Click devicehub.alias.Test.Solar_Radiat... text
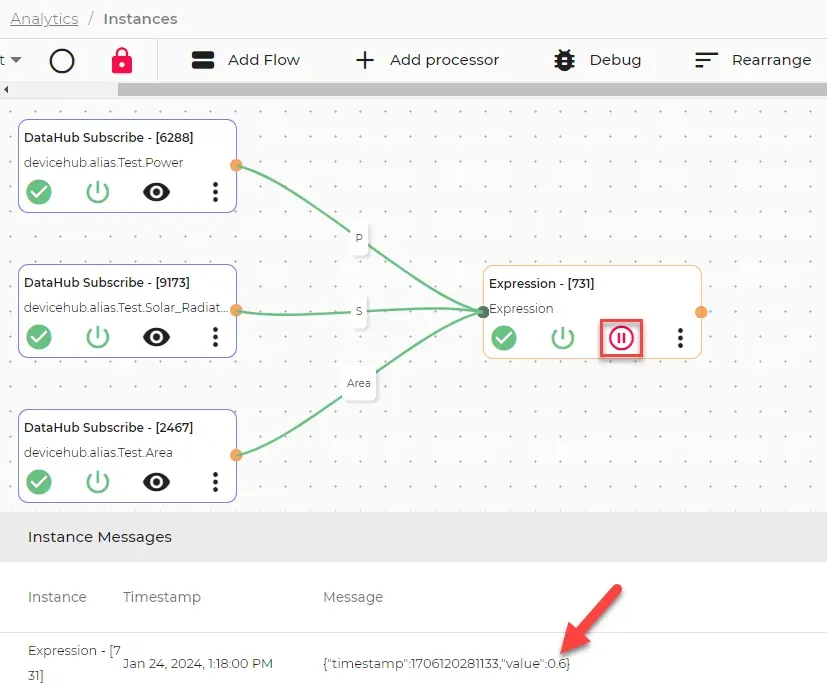Viewport: 827px width, 688px height. tap(126, 308)
